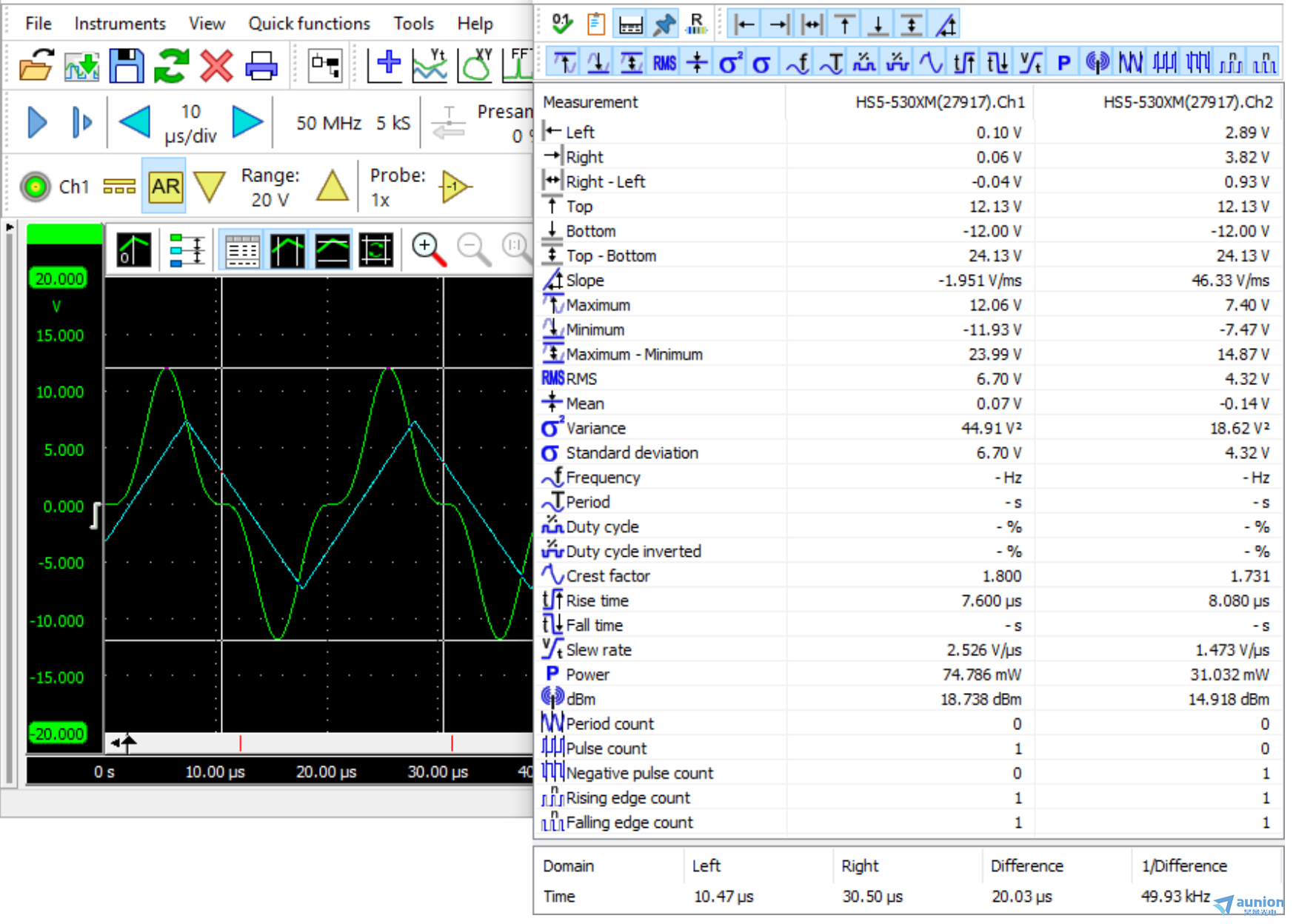1293x924 pixels.
Task: Click the copy to clipboard icon
Action: [x=595, y=24]
